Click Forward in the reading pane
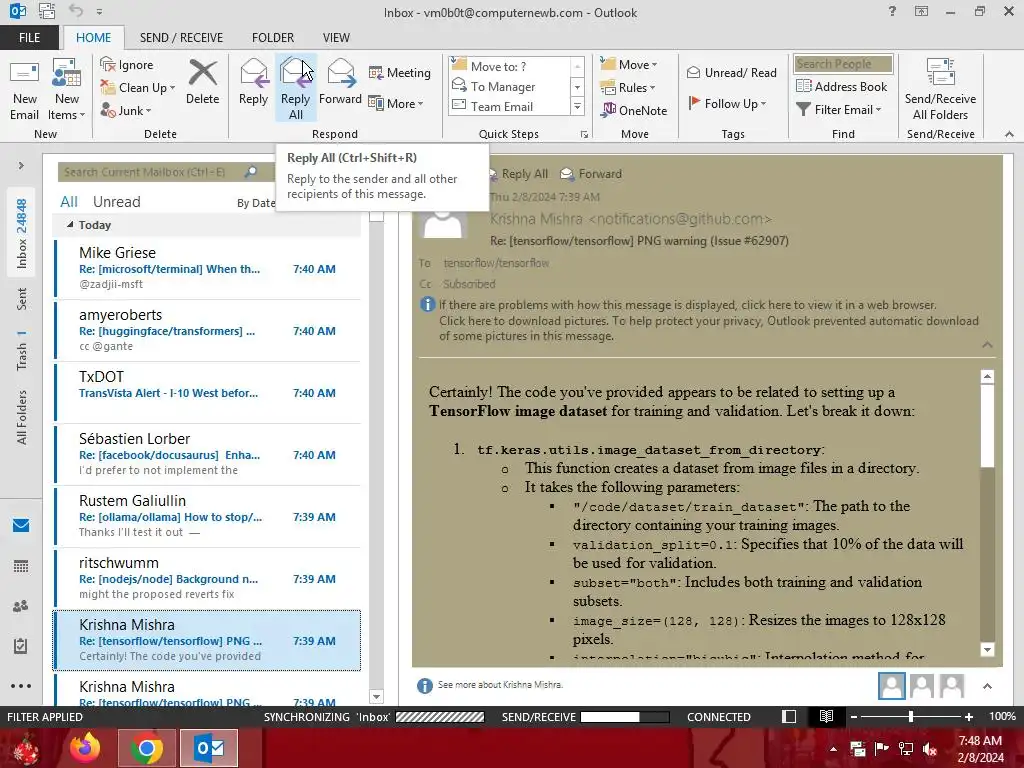The image size is (1024, 768). pyautogui.click(x=592, y=174)
